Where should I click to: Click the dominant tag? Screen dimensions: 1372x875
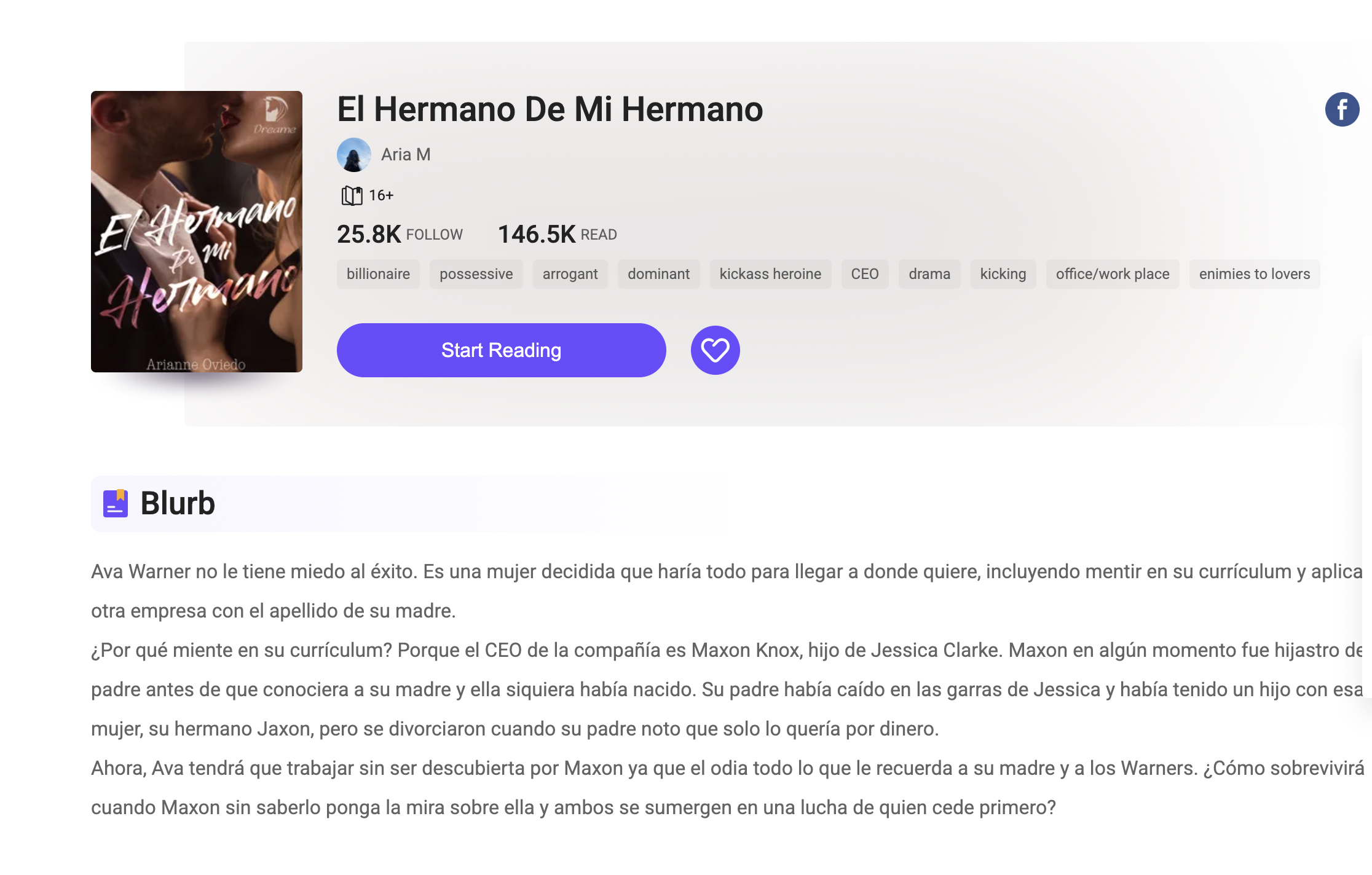click(658, 274)
